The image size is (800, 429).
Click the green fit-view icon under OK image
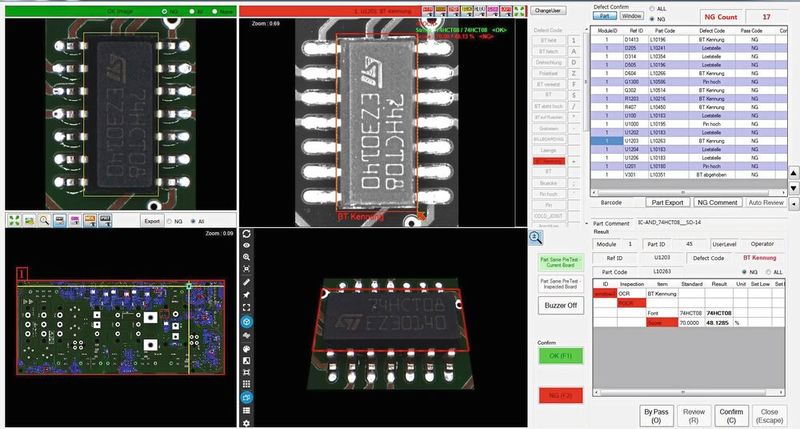pyautogui.click(x=15, y=219)
